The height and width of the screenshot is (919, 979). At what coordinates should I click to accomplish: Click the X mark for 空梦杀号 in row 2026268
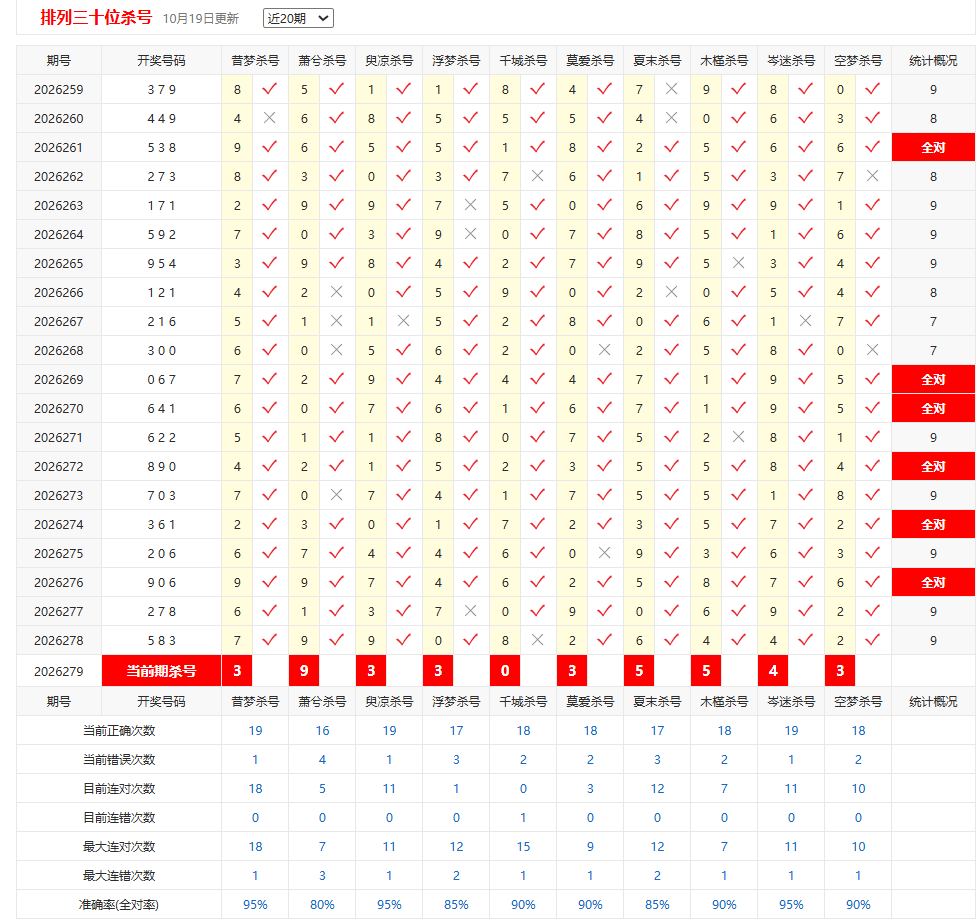[872, 350]
